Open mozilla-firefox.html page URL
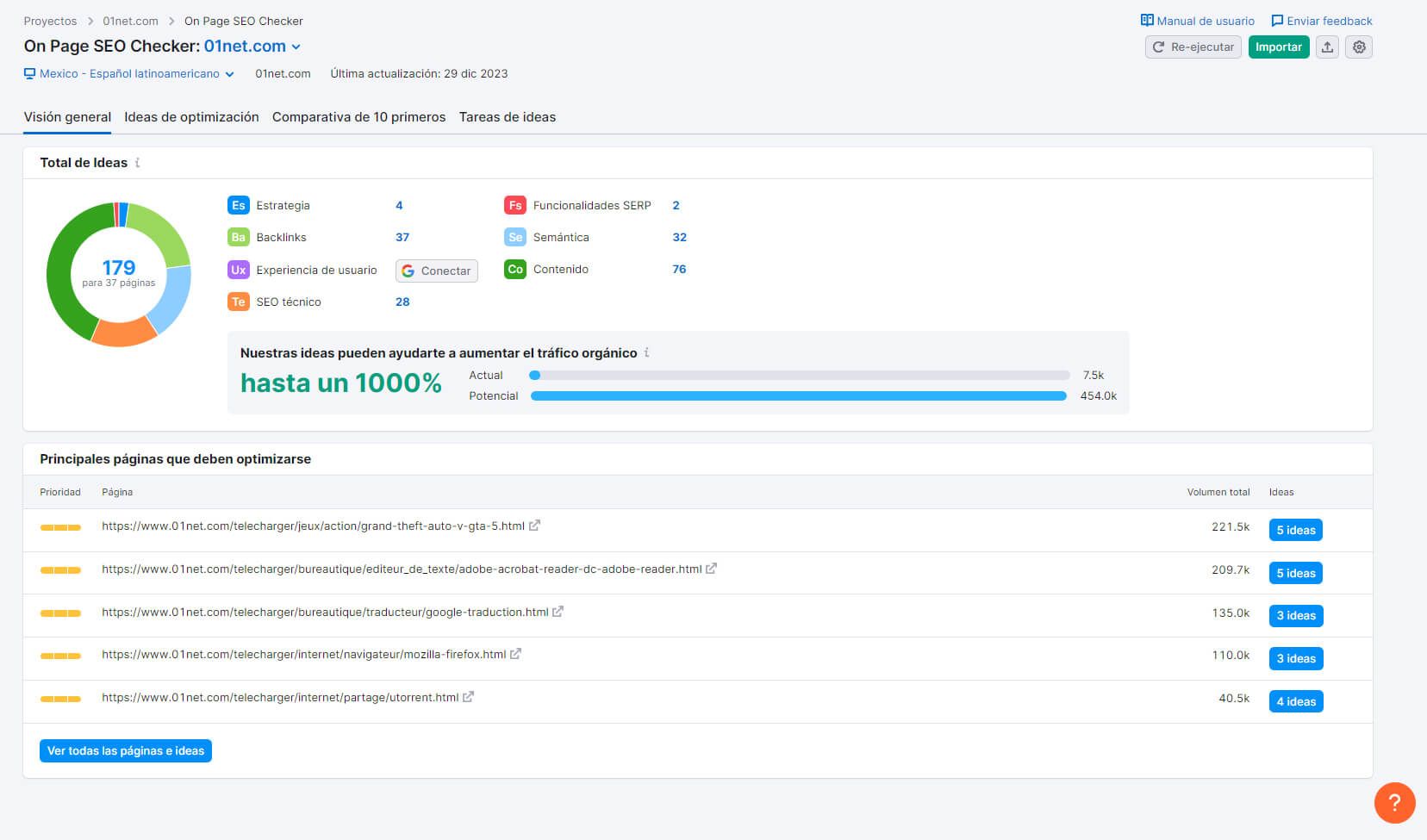This screenshot has width=1427, height=840. (303, 654)
